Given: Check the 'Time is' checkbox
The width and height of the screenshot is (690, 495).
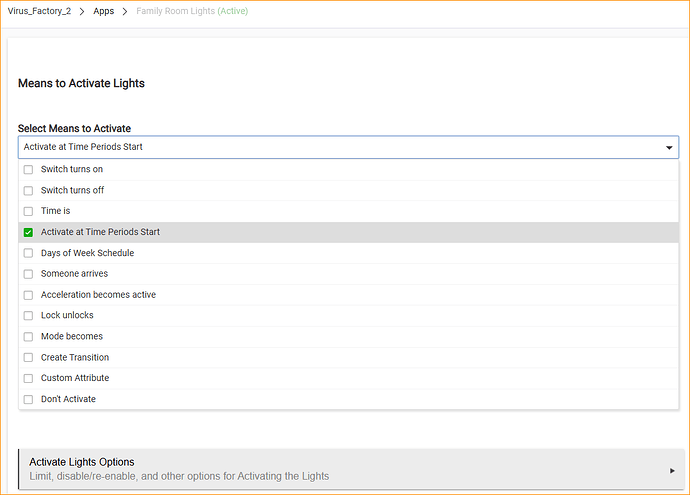Looking at the screenshot, I should point(28,212).
